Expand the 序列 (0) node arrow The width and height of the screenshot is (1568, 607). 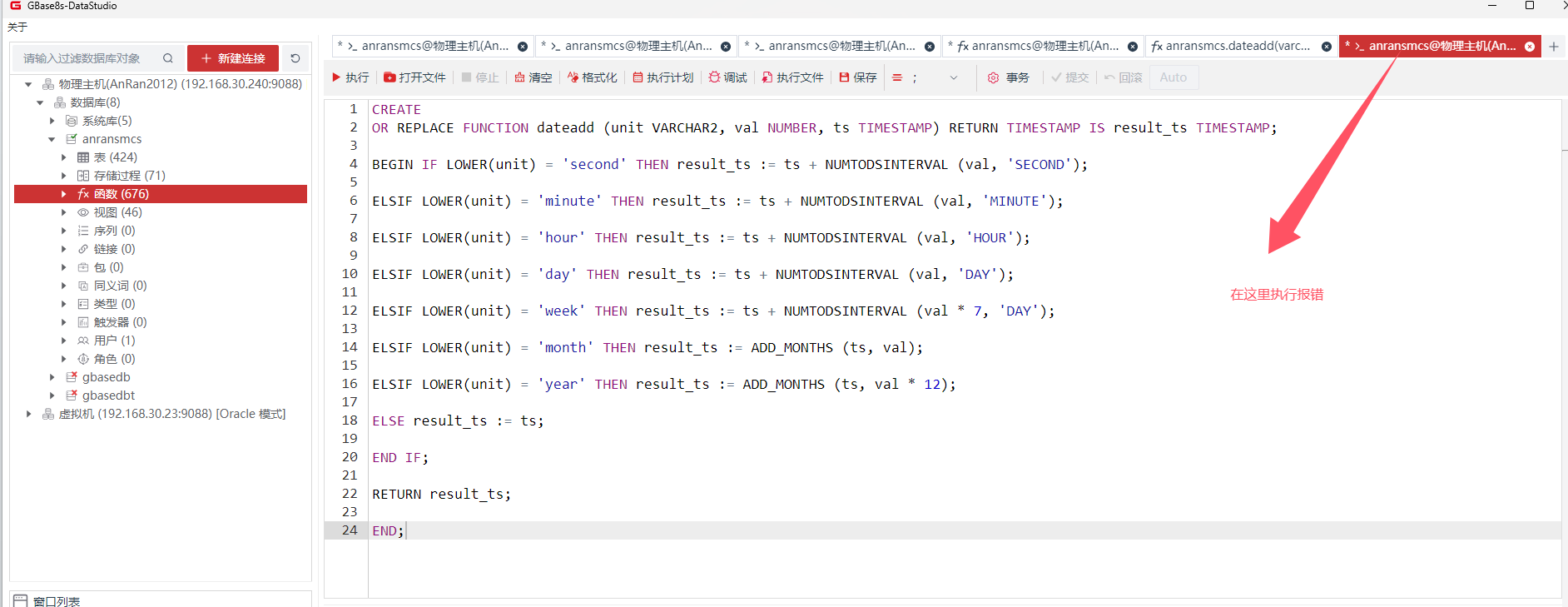pos(63,231)
